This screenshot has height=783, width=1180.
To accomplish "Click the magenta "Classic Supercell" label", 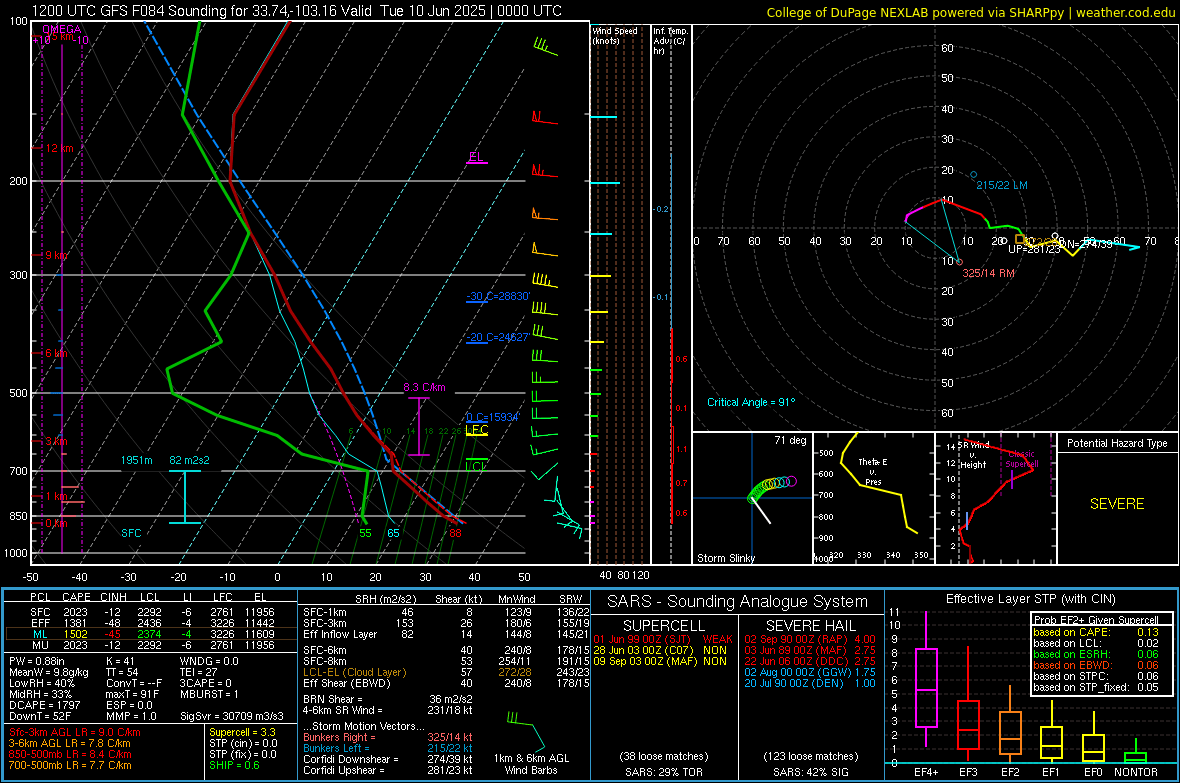I will click(x=1021, y=459).
